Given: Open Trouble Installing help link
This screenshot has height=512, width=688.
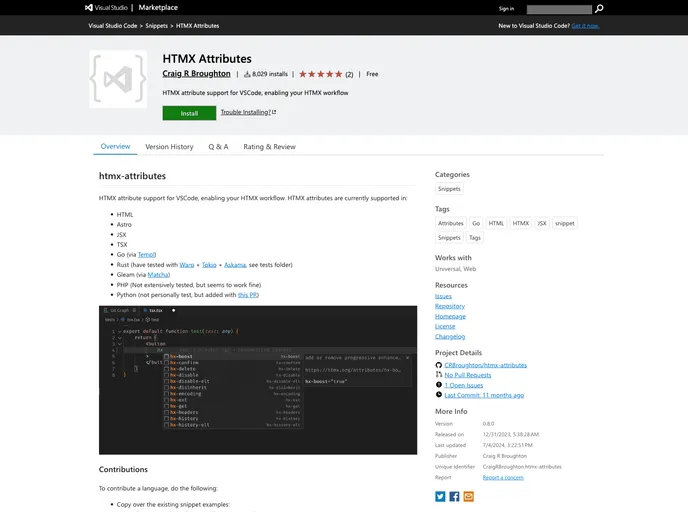Looking at the screenshot, I should [x=248, y=112].
